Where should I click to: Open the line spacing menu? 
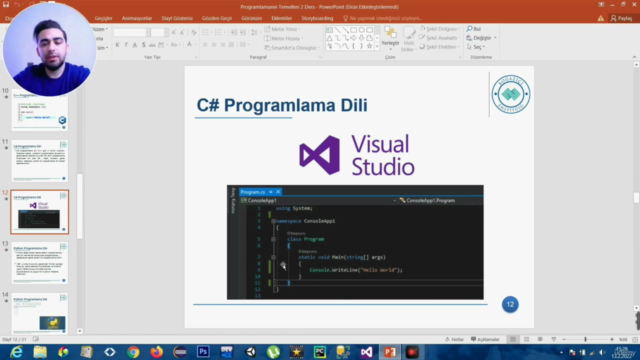pos(255,32)
